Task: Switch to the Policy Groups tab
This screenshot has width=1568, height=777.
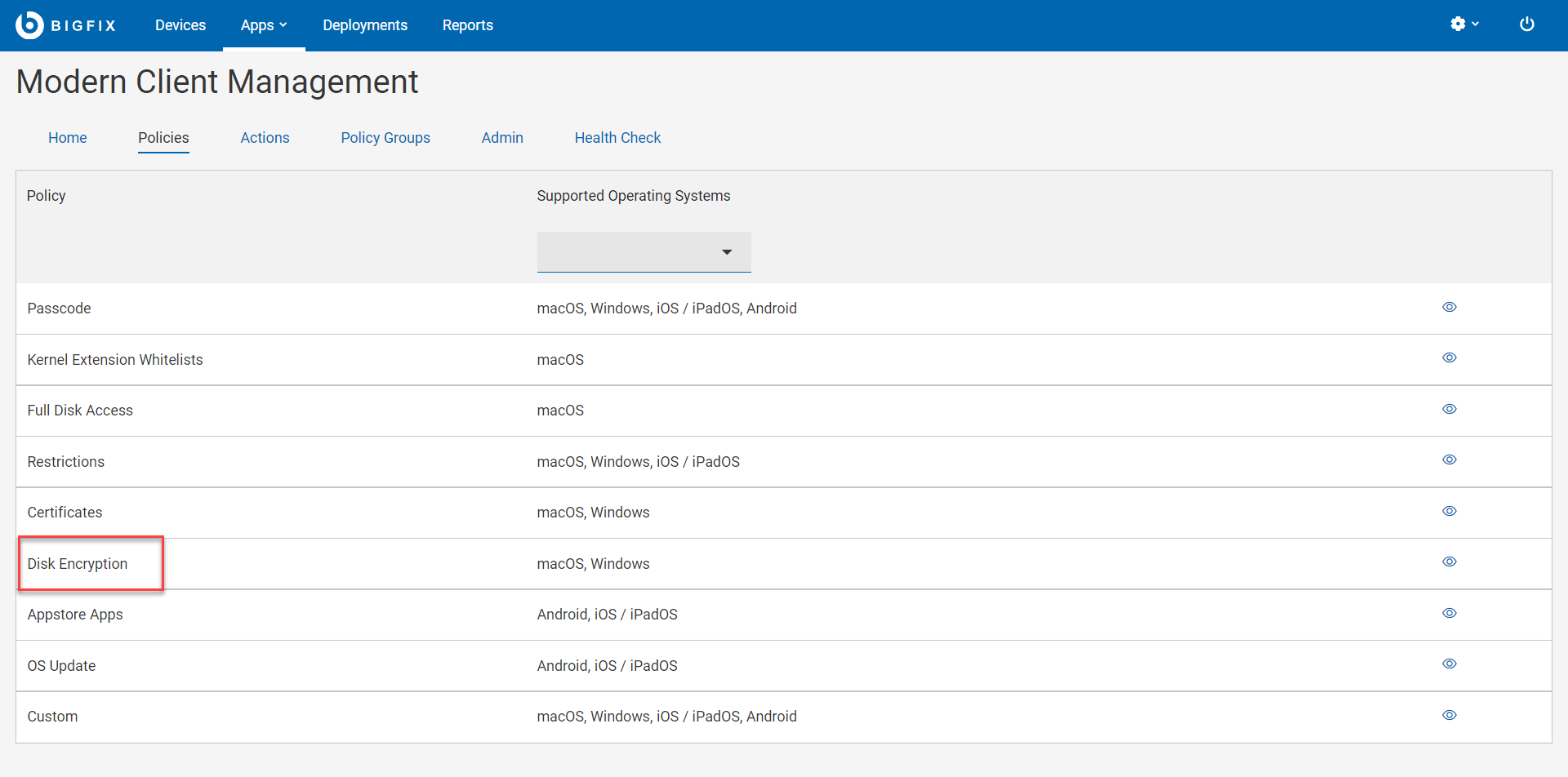Action: point(385,138)
